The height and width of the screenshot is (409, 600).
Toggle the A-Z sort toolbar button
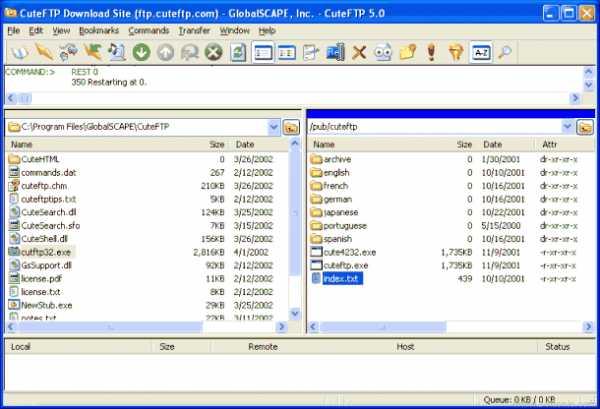pyautogui.click(x=481, y=52)
